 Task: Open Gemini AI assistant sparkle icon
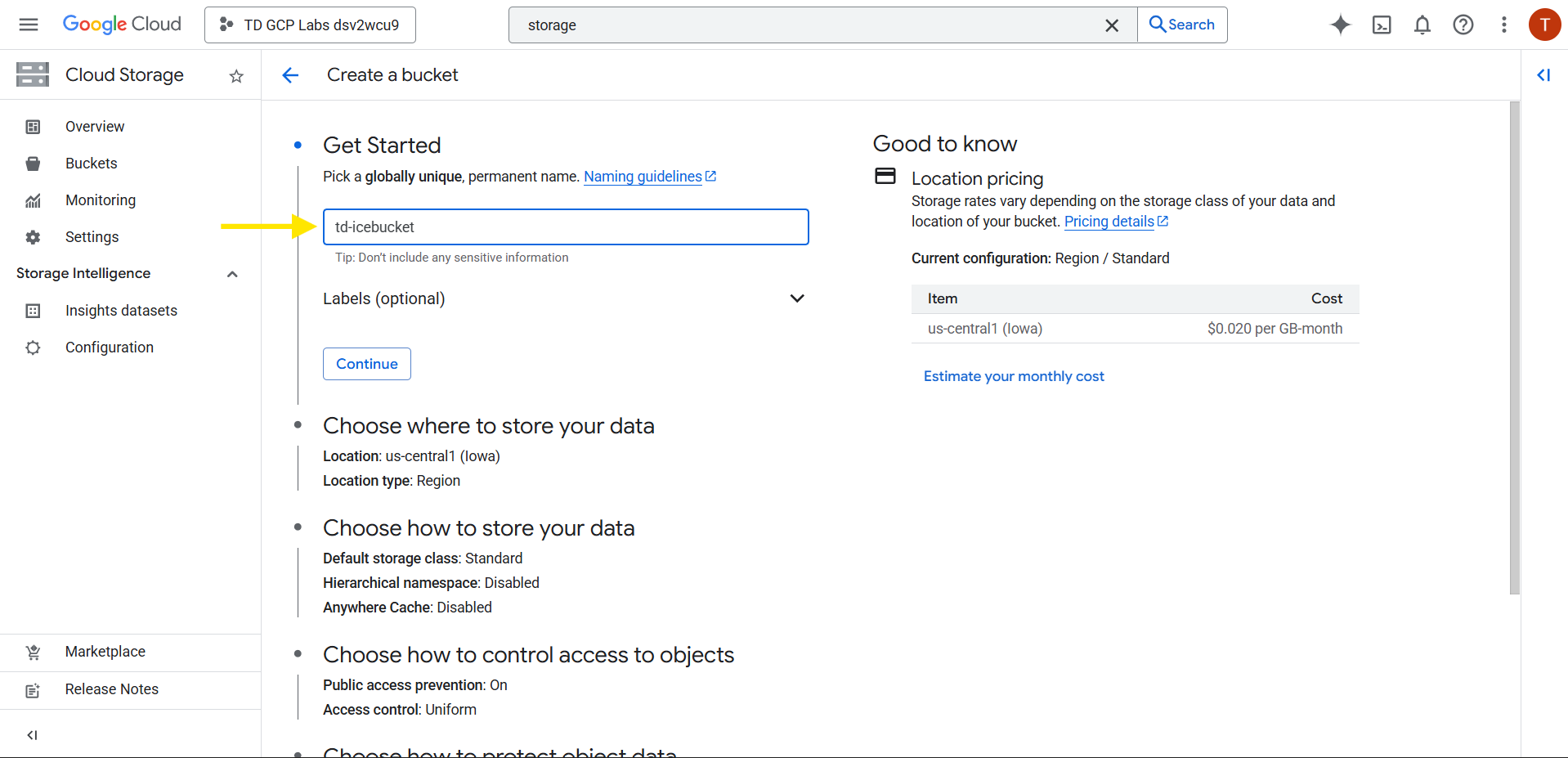[x=1340, y=25]
